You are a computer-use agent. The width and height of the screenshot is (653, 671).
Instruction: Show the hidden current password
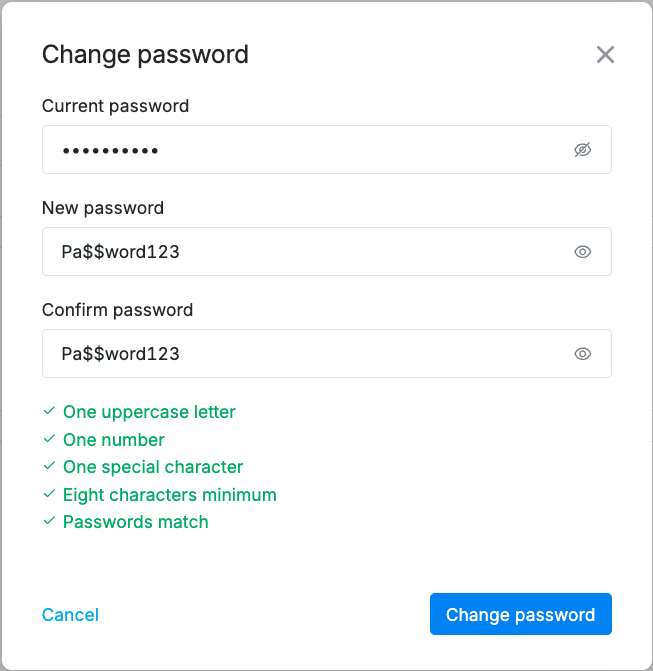click(x=583, y=150)
